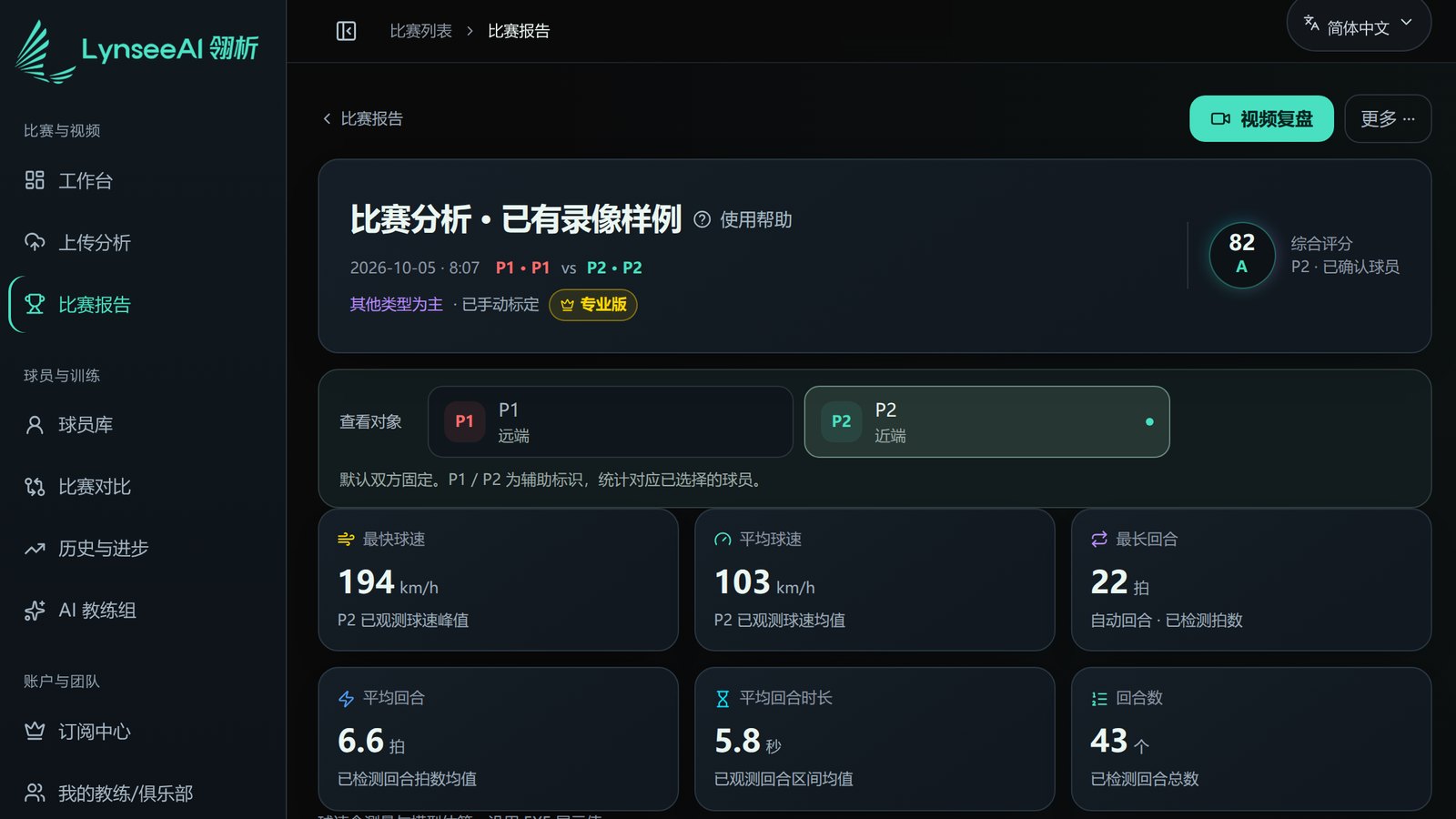Click the 2026-10-05 · 8:07 date text

(415, 268)
